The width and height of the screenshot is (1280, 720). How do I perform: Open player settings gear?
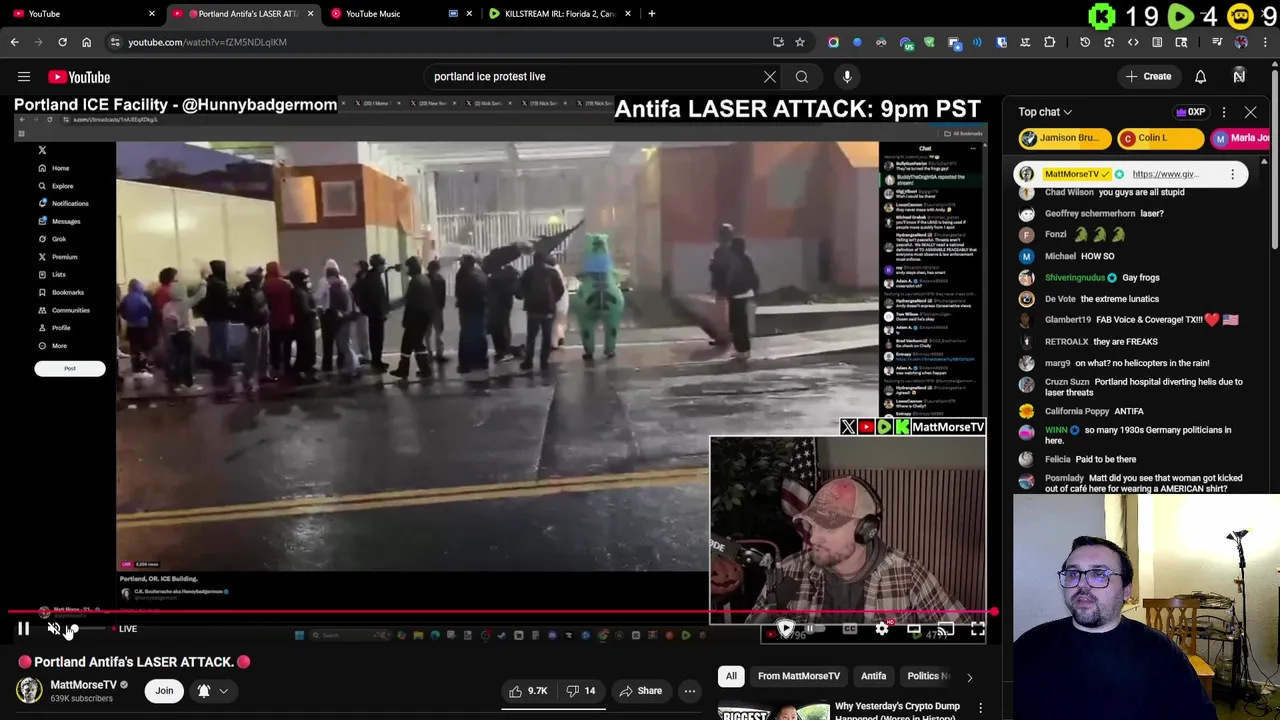pyautogui.click(x=881, y=629)
